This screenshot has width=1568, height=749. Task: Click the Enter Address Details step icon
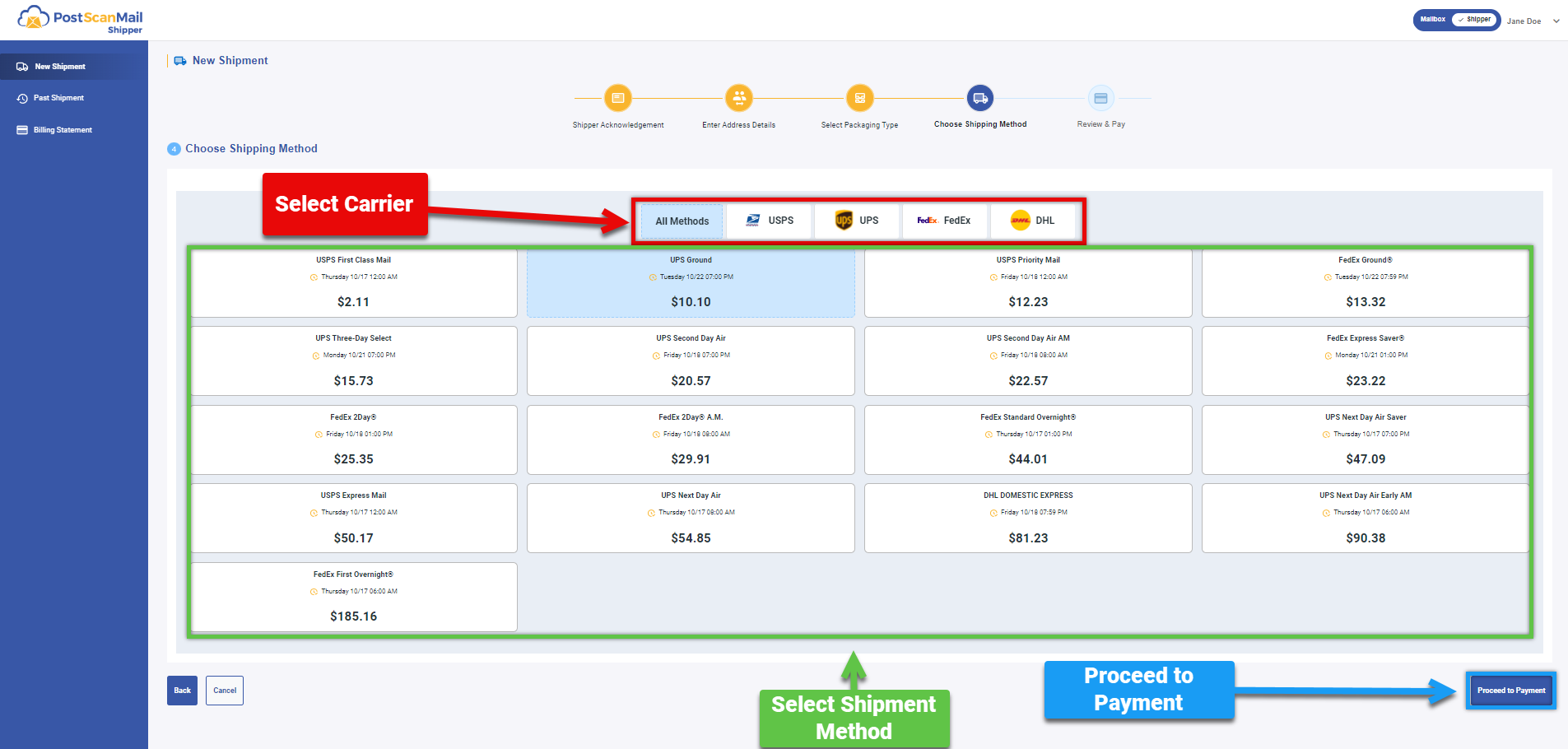click(739, 98)
